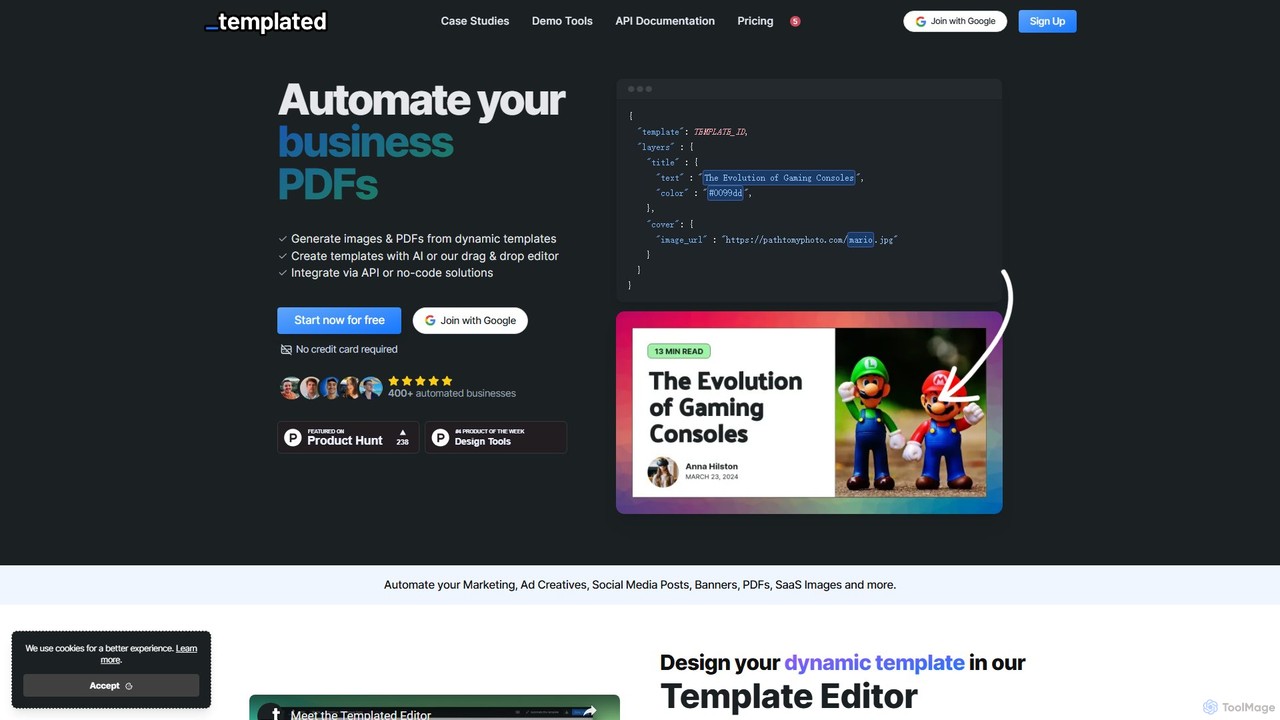Accept the cookies
Viewport: 1280px width, 720px height.
111,685
